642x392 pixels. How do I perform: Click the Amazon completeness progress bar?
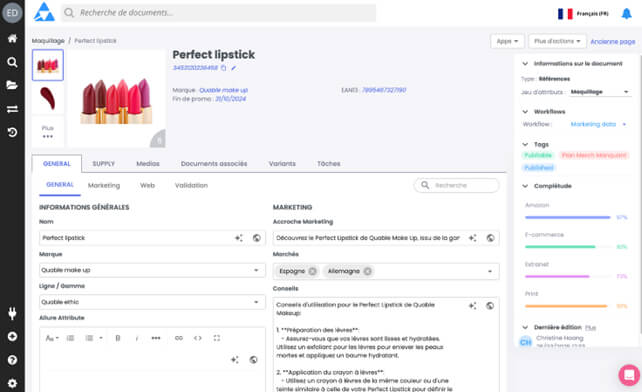pyautogui.click(x=567, y=218)
